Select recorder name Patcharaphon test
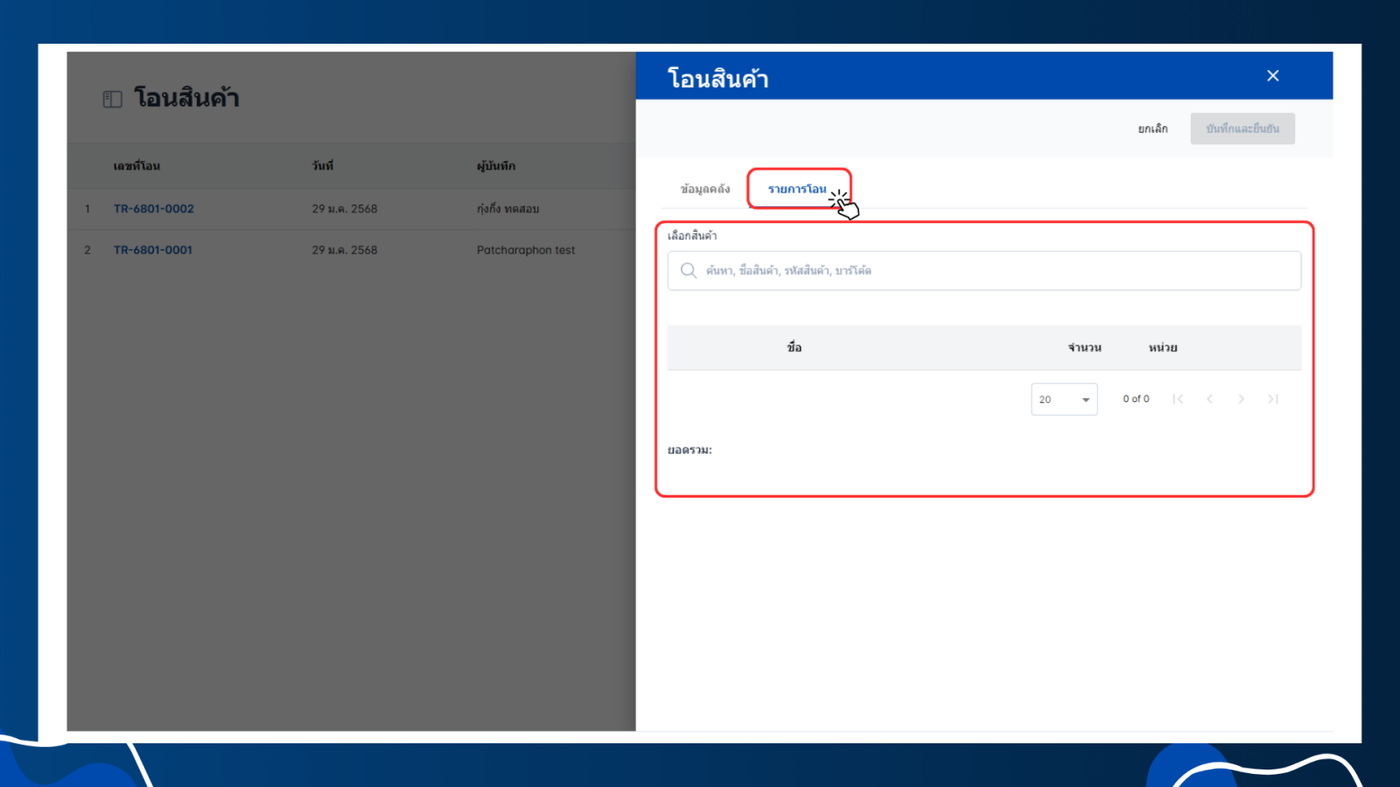Viewport: 1400px width, 787px height. coord(526,250)
